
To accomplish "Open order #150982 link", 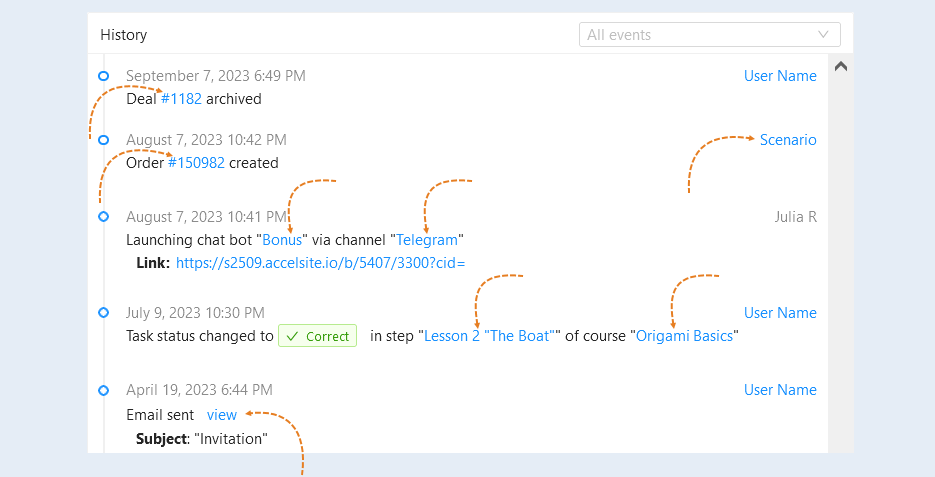I will point(196,163).
